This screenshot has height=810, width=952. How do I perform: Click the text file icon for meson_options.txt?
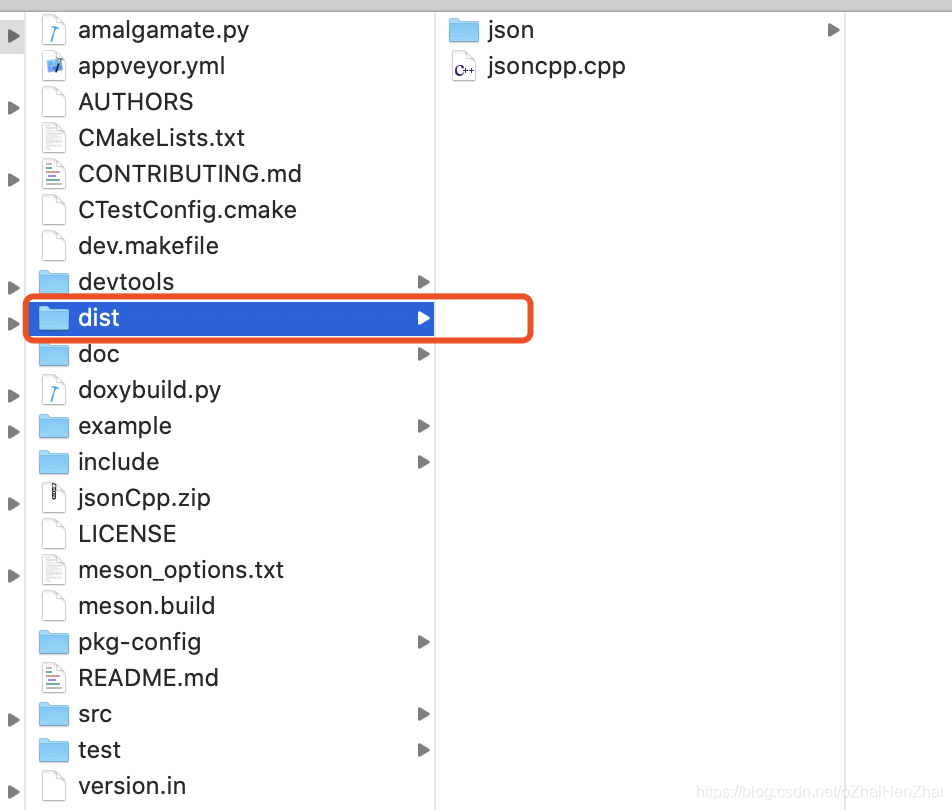coord(54,569)
